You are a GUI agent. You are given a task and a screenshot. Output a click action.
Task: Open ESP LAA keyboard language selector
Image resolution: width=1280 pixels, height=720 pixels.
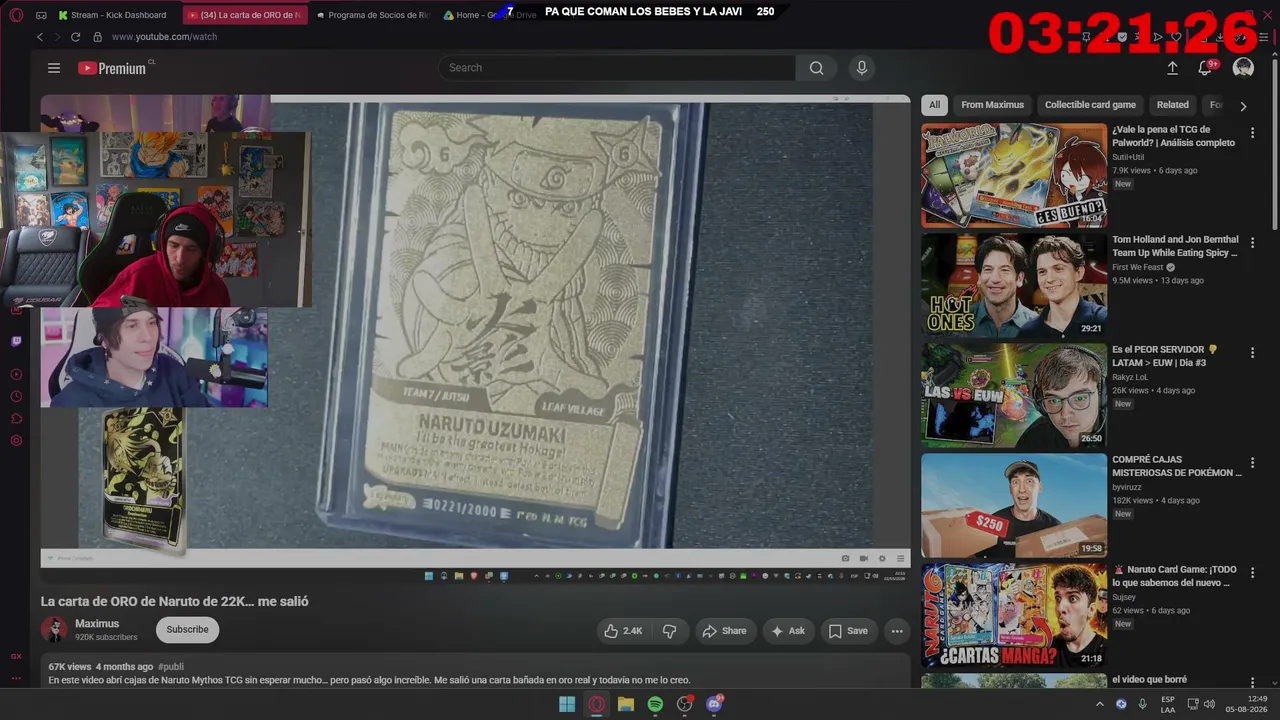coord(1168,704)
